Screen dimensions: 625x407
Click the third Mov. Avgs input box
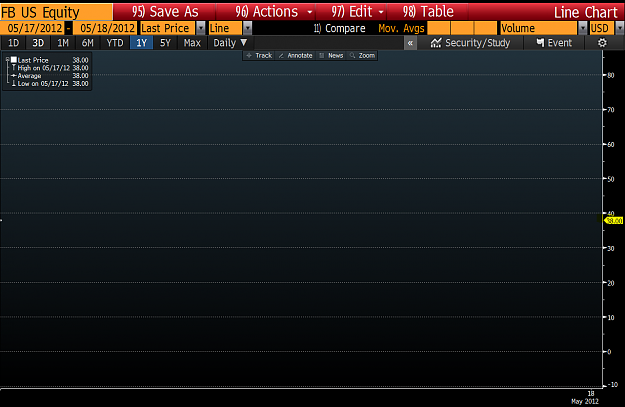pos(485,28)
